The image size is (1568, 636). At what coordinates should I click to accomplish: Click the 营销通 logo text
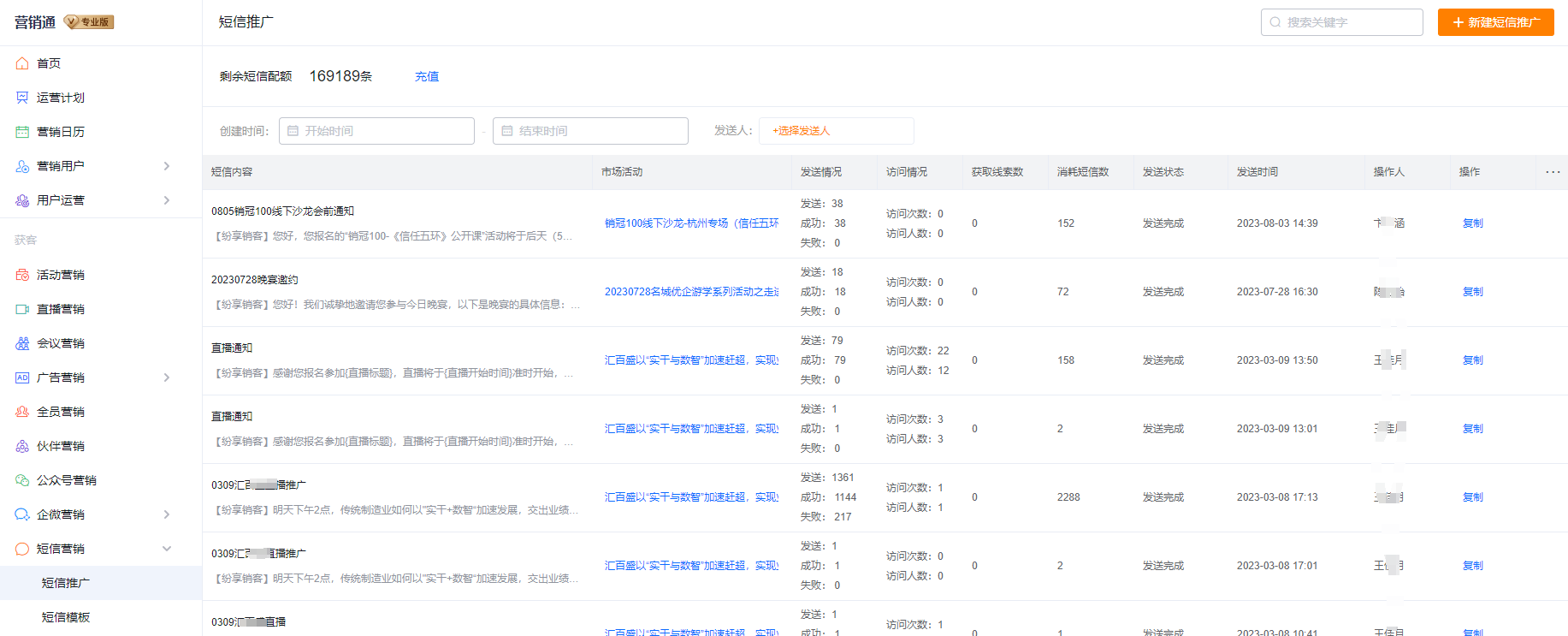coord(35,22)
